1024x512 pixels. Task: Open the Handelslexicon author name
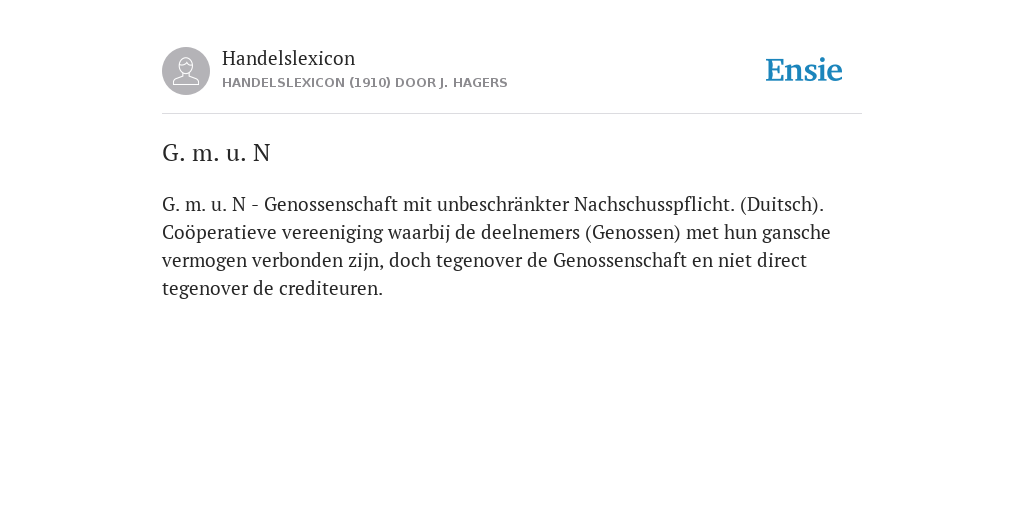point(289,58)
